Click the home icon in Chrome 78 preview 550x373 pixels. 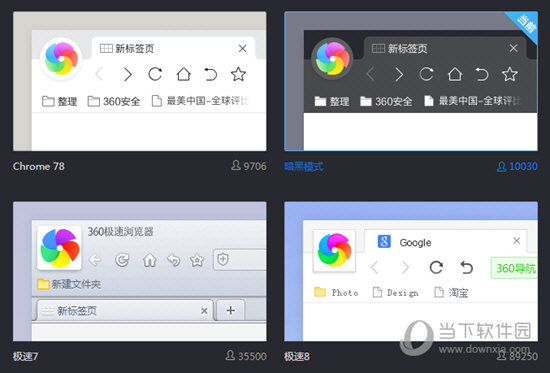click(183, 74)
